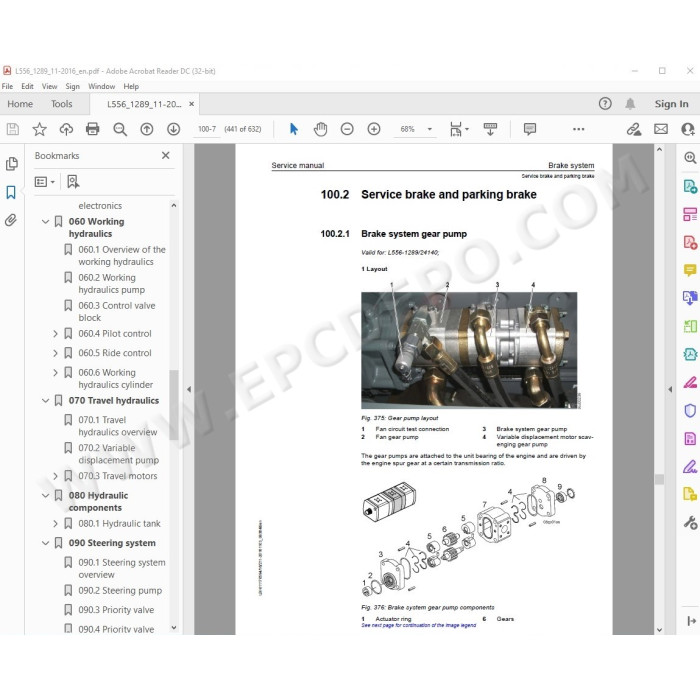Click the Sign In button

671,104
